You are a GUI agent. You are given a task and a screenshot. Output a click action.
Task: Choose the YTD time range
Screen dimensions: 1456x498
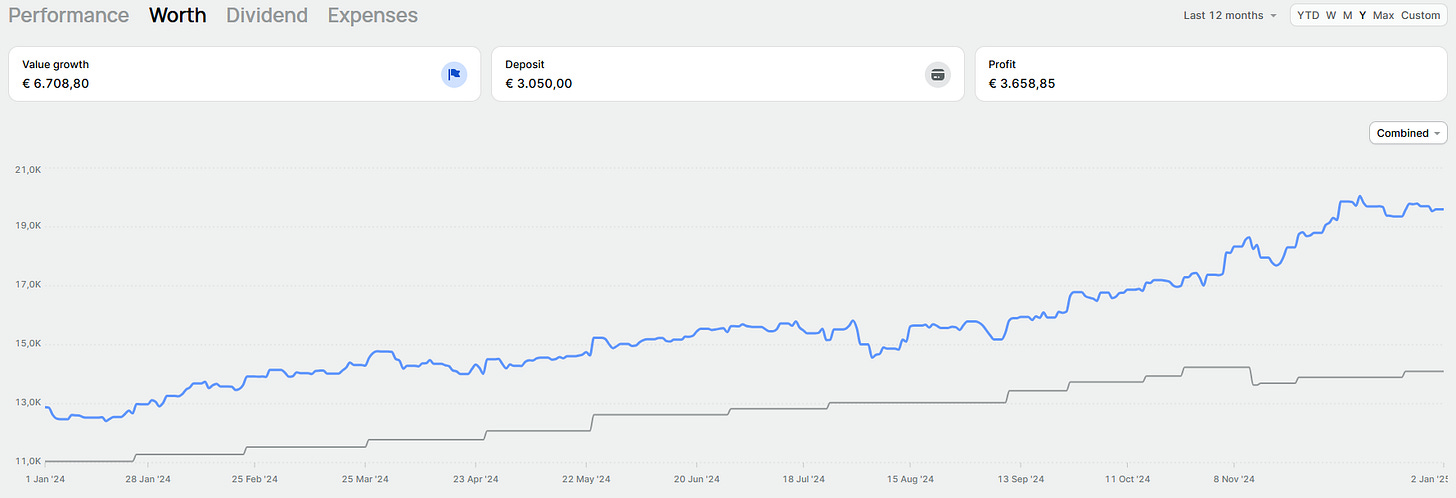[1308, 15]
